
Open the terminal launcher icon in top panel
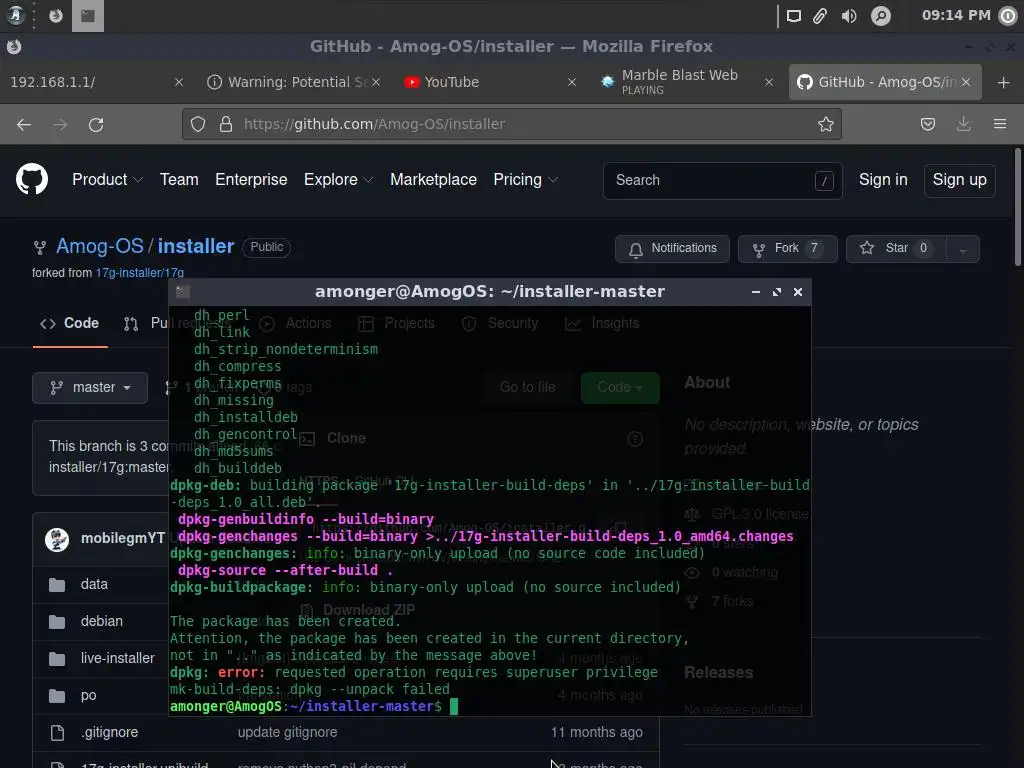tap(88, 16)
